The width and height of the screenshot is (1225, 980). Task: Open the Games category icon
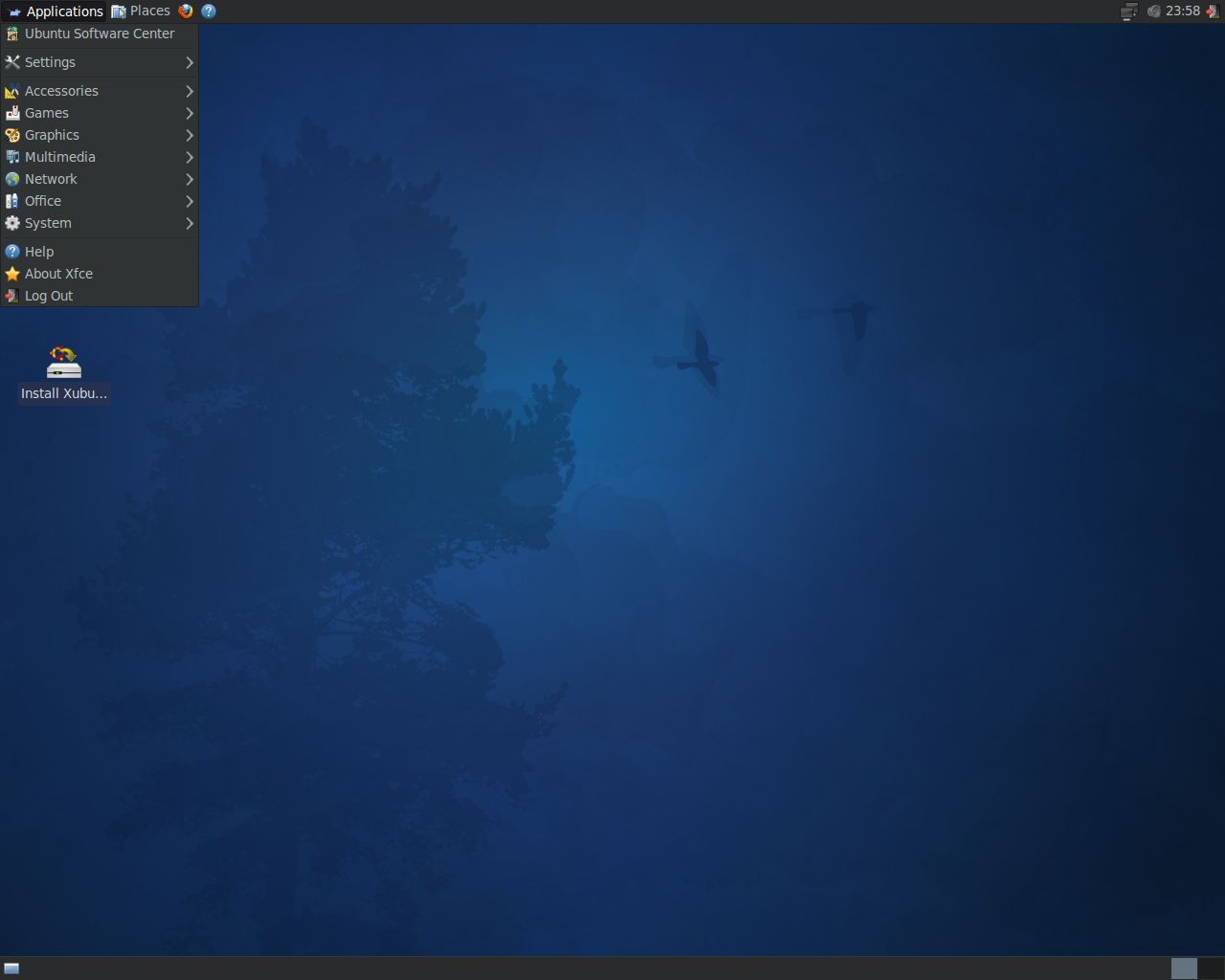(12, 113)
